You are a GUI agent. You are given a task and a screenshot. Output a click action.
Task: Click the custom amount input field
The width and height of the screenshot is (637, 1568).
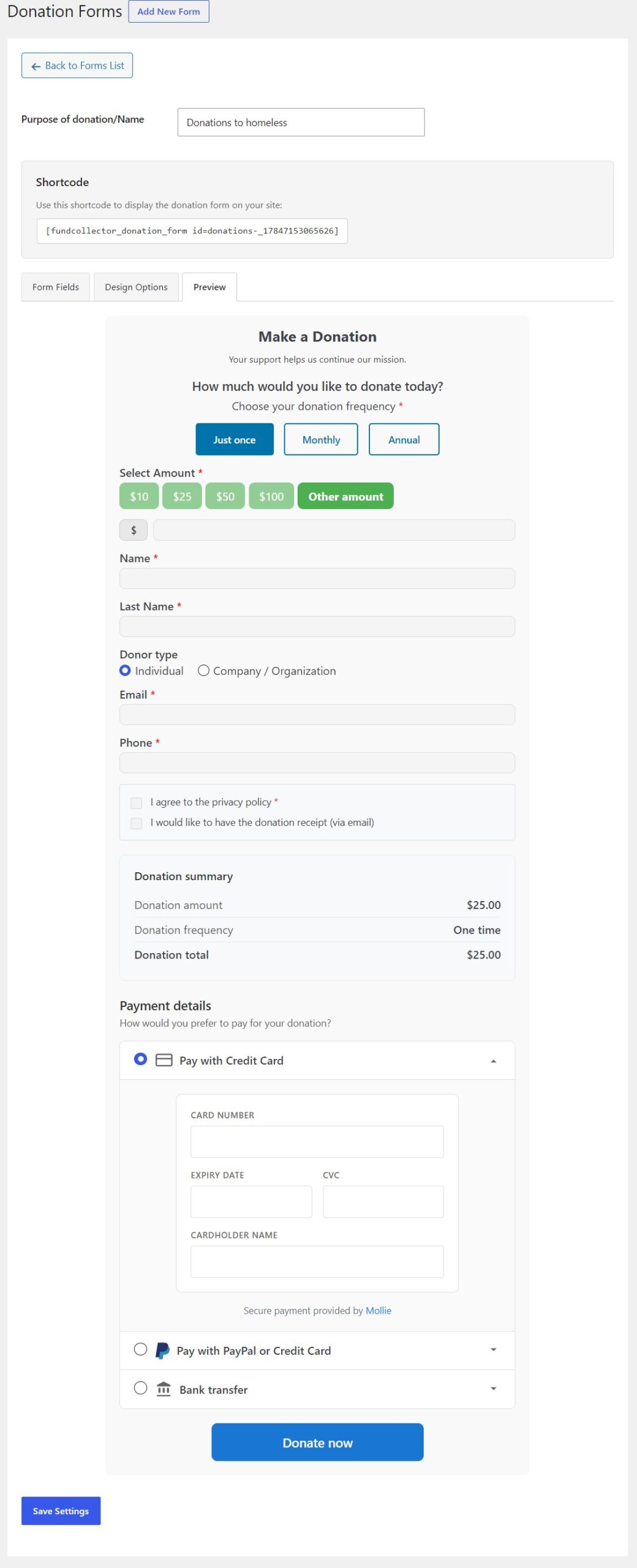click(334, 530)
